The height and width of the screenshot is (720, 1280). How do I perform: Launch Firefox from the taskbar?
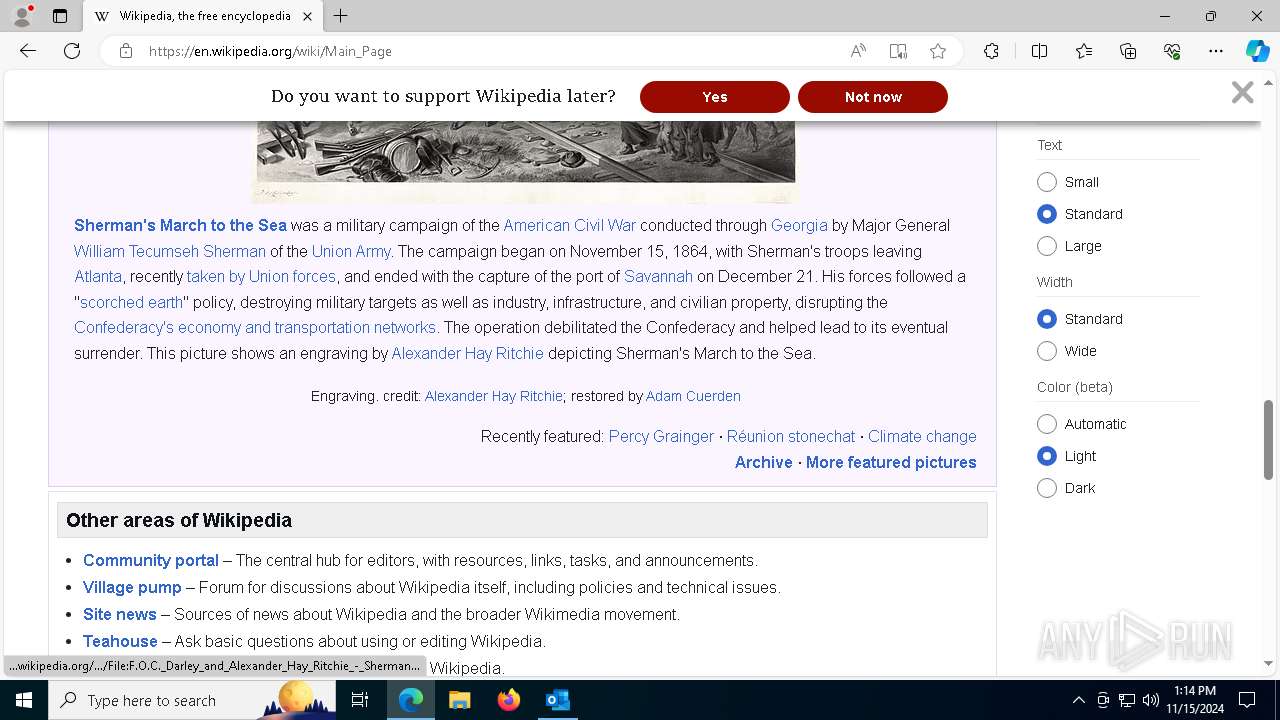pyautogui.click(x=508, y=700)
